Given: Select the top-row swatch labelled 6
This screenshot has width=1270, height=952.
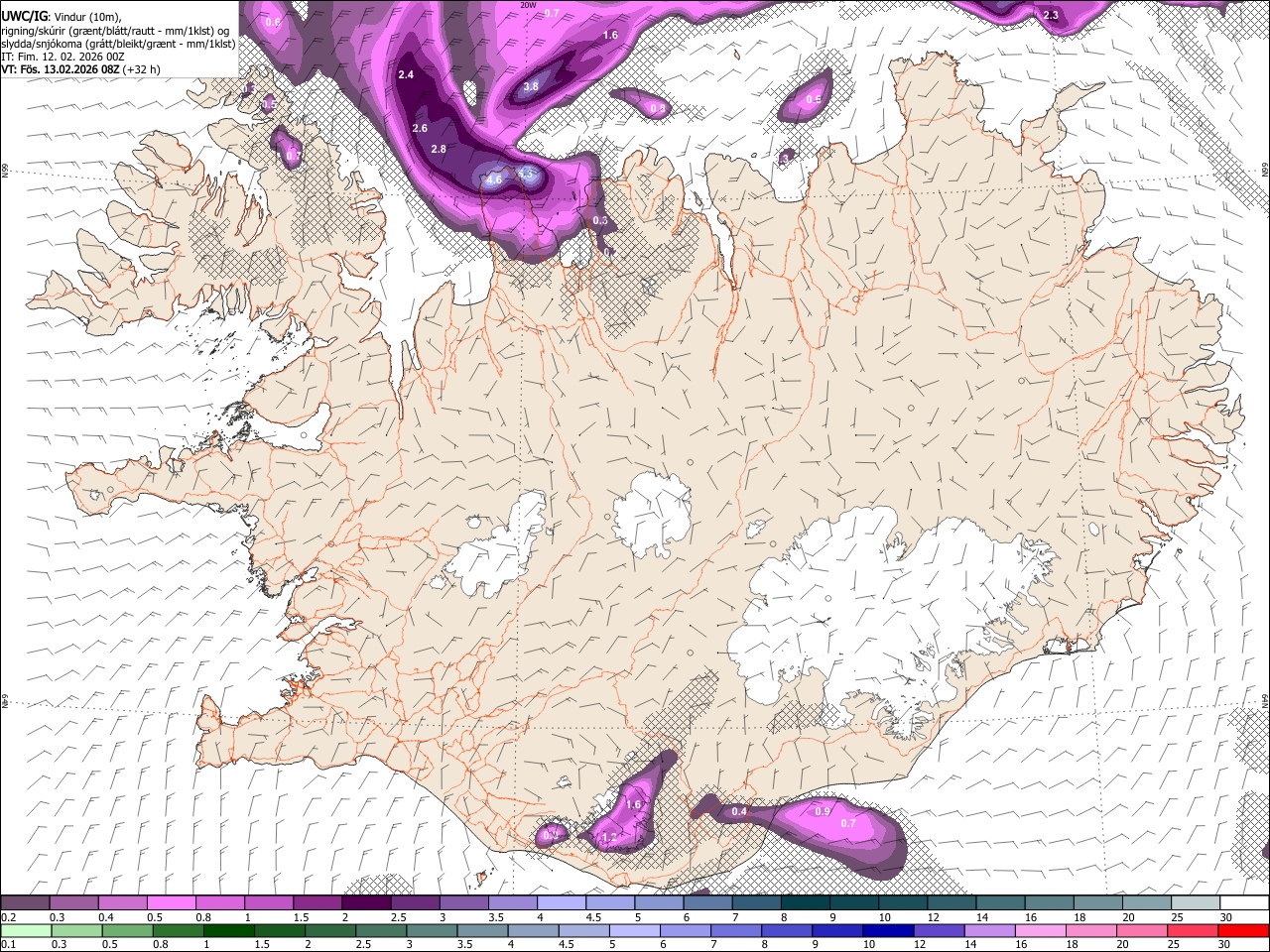Looking at the screenshot, I should (707, 903).
